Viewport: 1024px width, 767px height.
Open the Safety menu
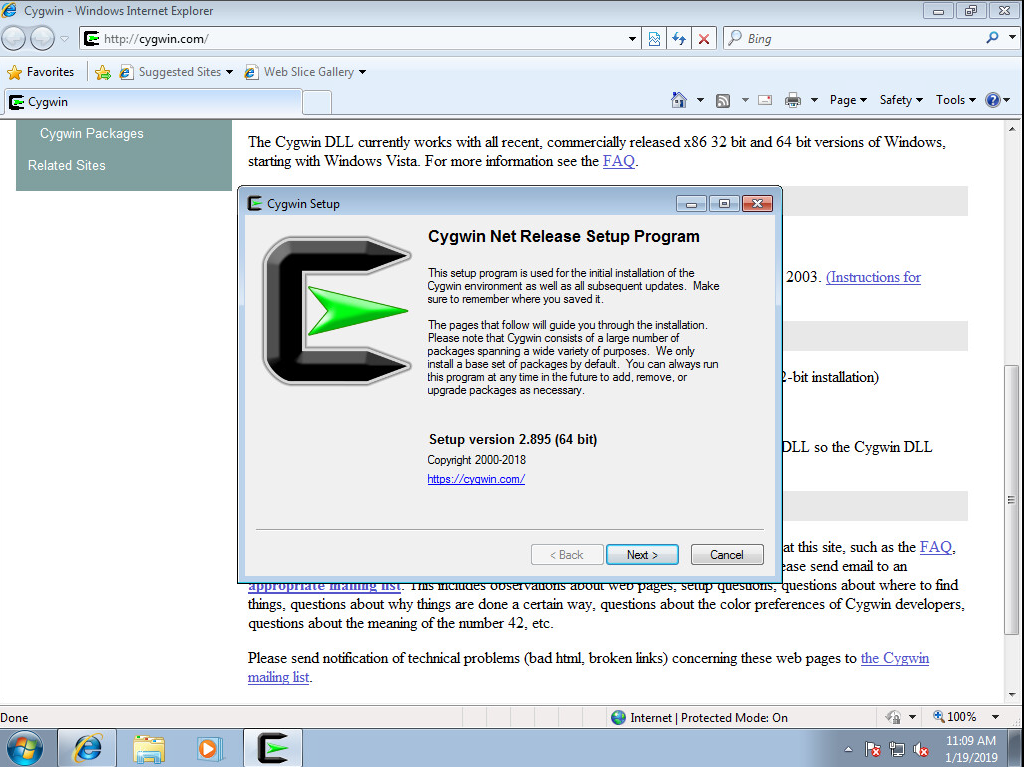901,100
